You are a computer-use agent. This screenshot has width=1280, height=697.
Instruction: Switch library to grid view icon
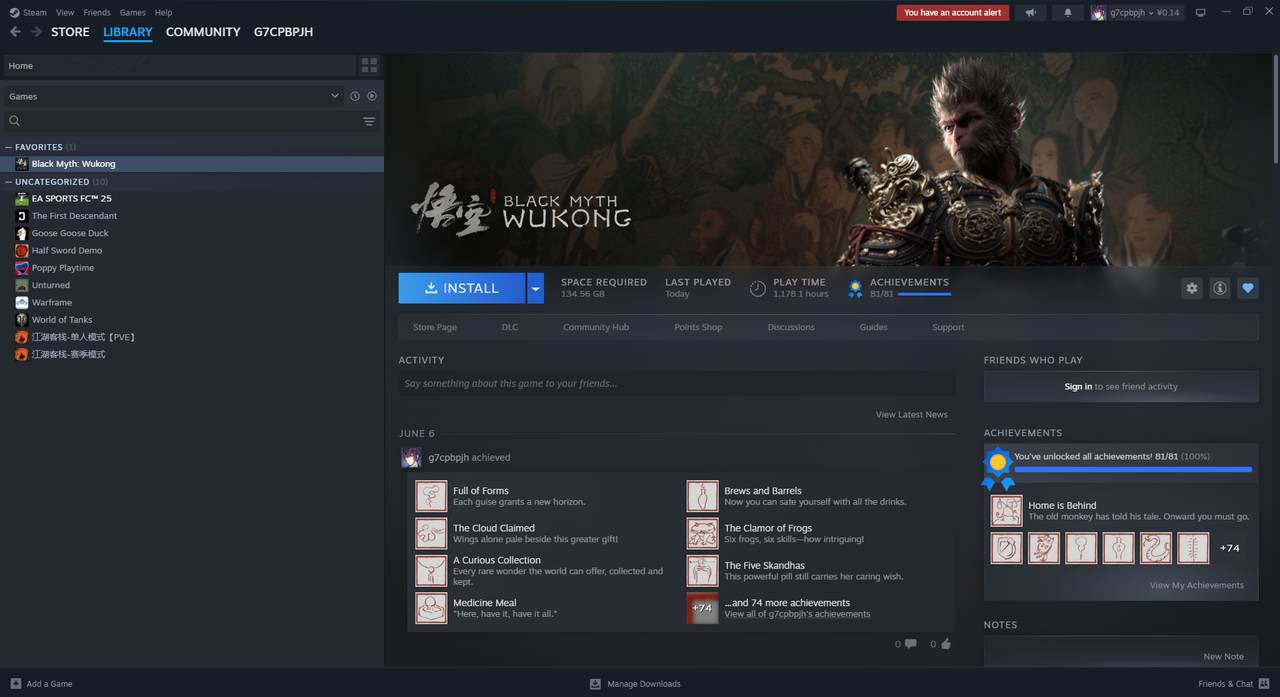tap(369, 66)
